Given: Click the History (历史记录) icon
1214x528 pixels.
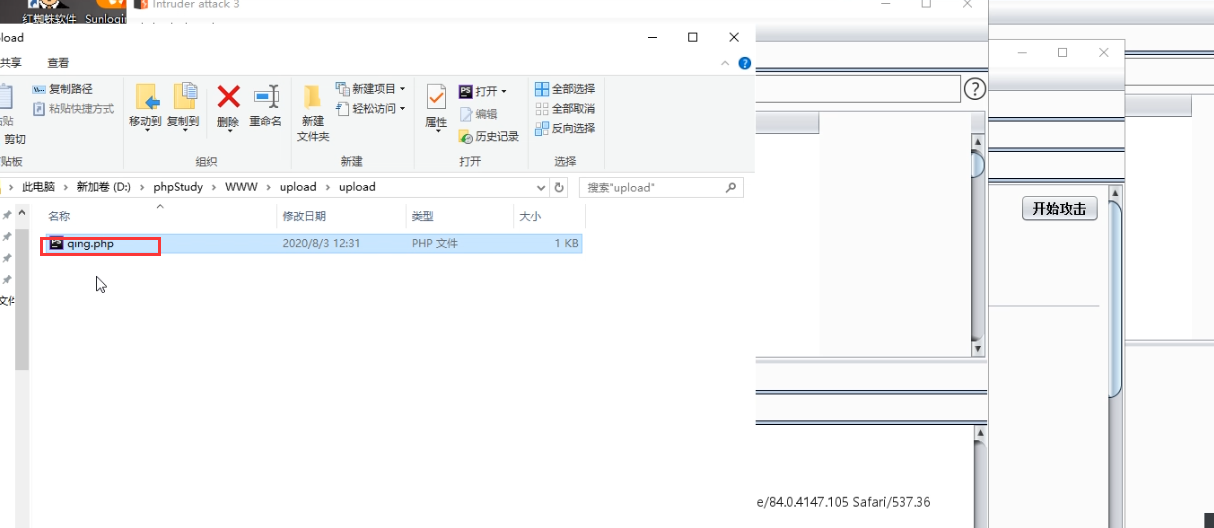Looking at the screenshot, I should [x=489, y=136].
